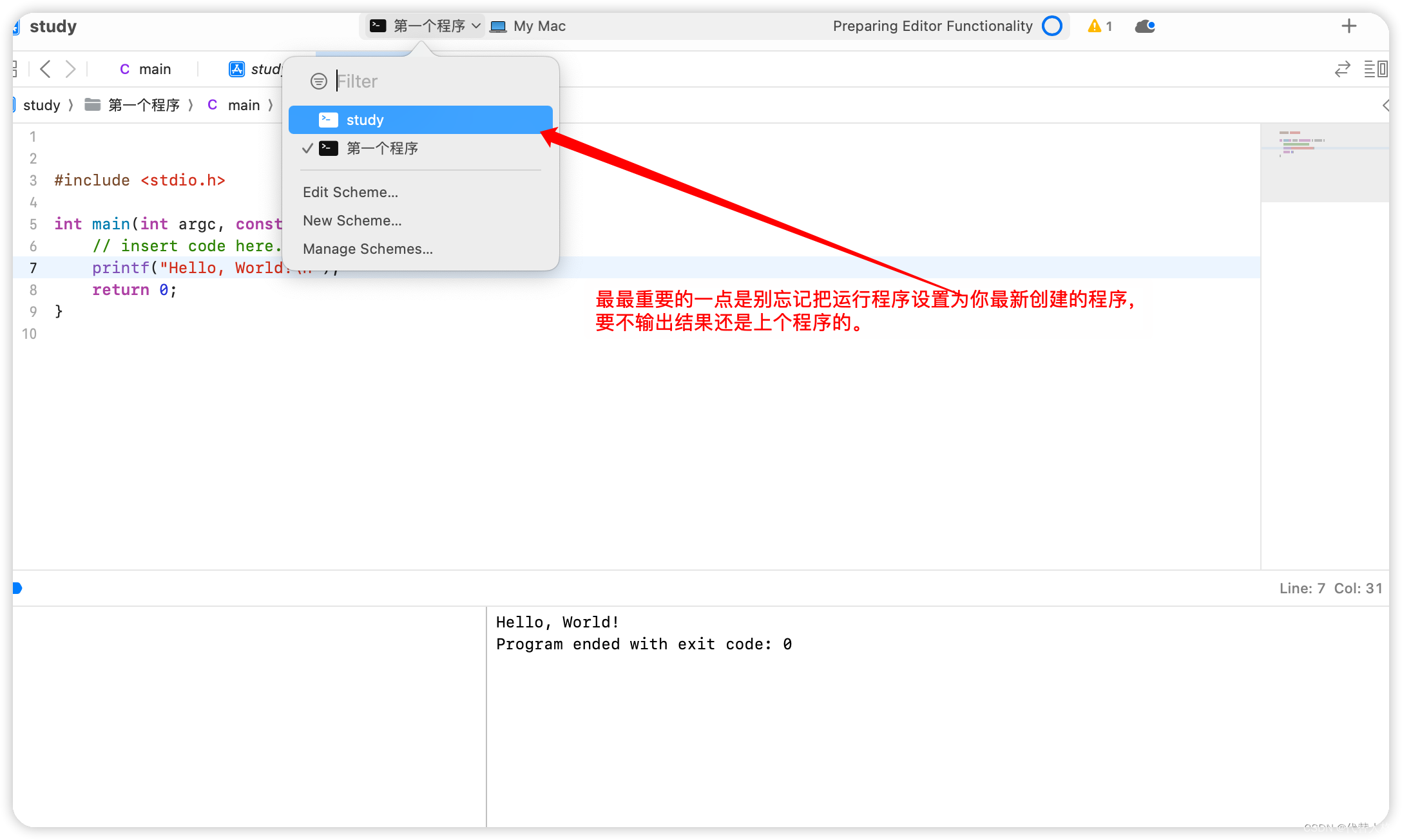The image size is (1402, 840).
Task: Click the My Mac computer icon
Action: pyautogui.click(x=497, y=26)
